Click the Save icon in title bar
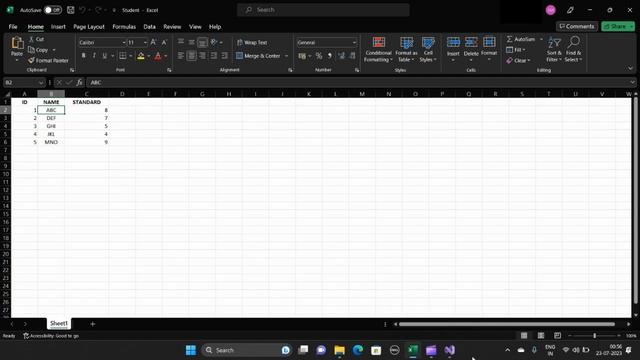 tap(71, 10)
